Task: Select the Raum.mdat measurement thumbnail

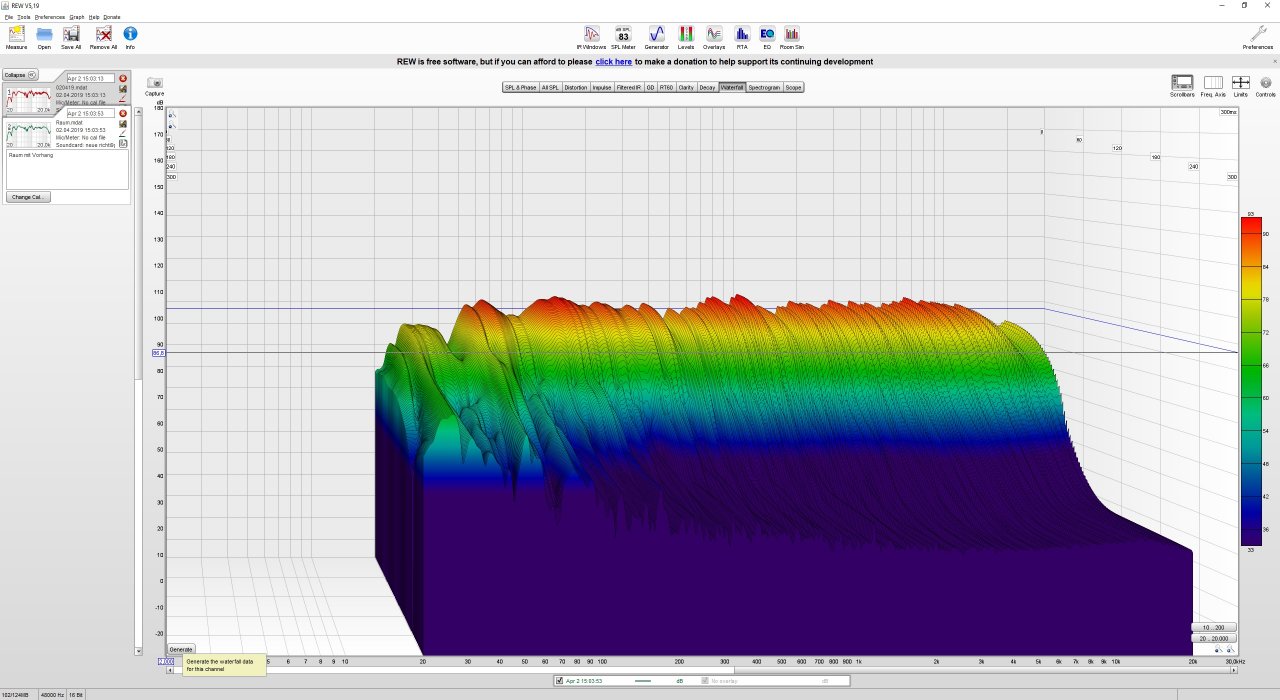Action: click(29, 133)
